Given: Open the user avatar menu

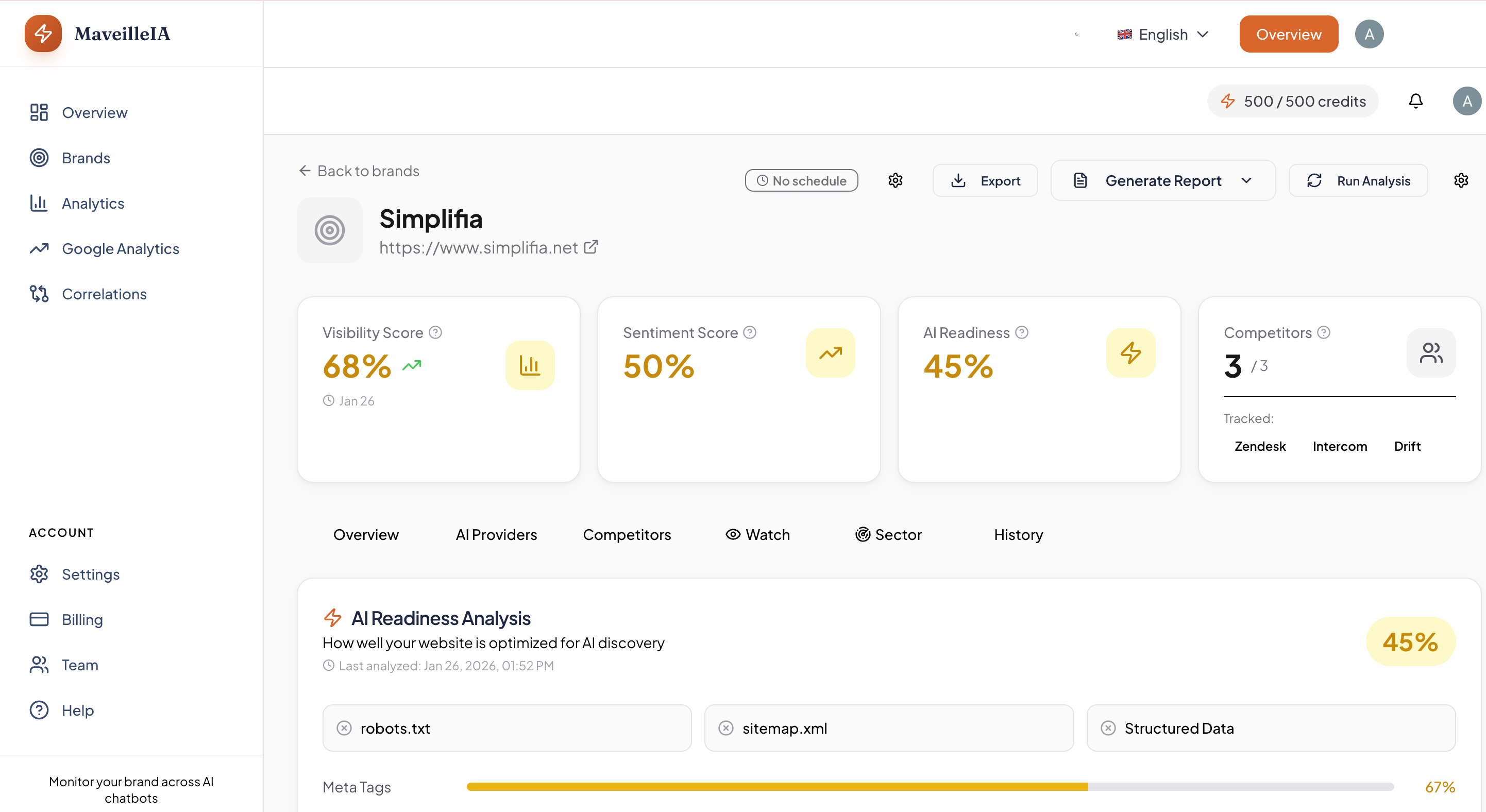Looking at the screenshot, I should point(1370,33).
